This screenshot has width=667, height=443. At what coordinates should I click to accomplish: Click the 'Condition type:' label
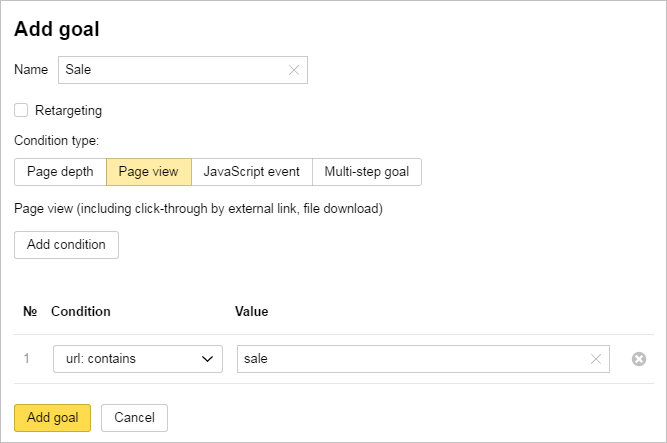56,141
